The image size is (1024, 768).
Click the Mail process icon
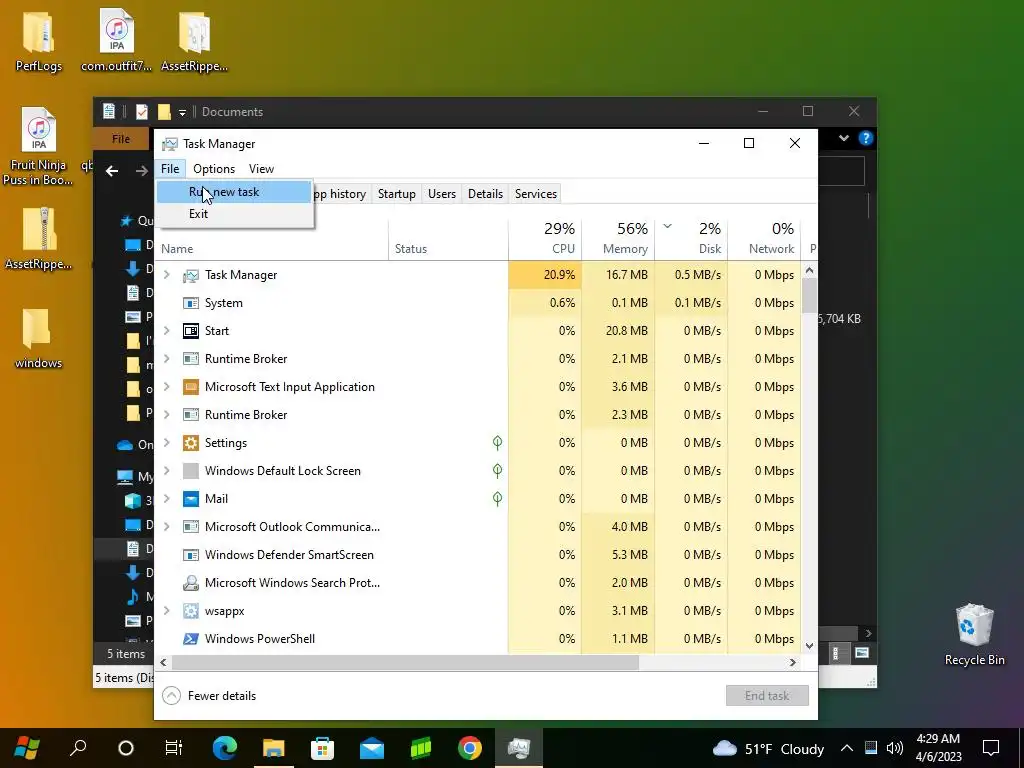pos(191,499)
